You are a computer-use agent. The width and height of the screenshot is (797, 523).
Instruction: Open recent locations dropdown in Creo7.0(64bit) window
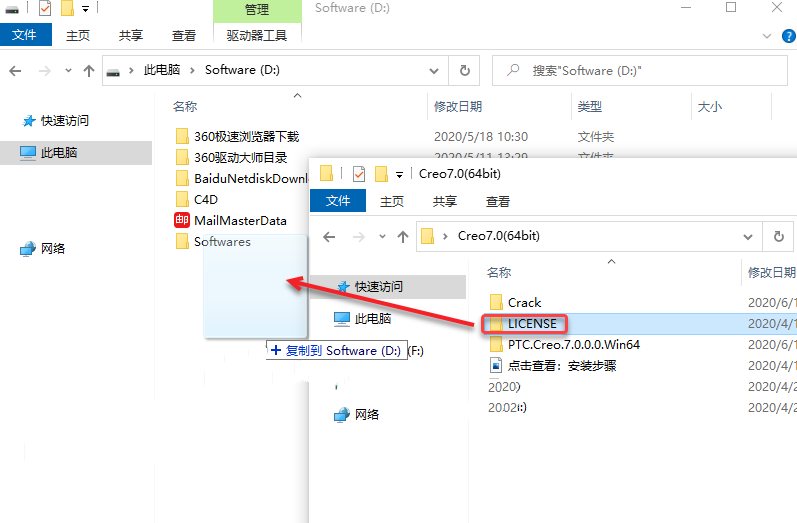click(382, 236)
